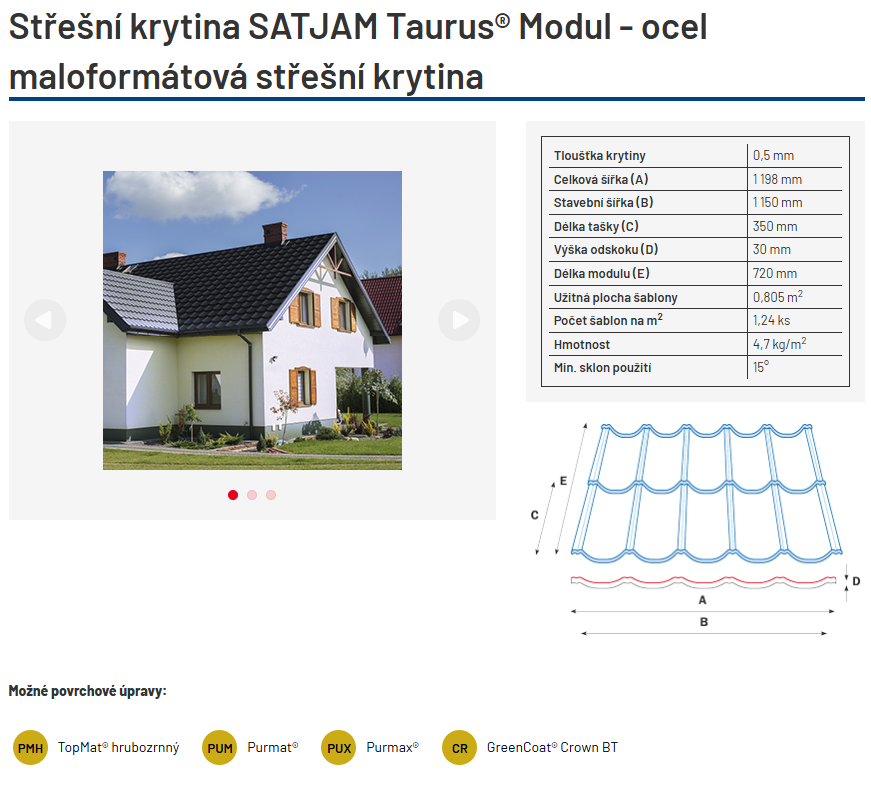Select the Purmax finish label
This screenshot has width=871, height=789.
click(392, 747)
